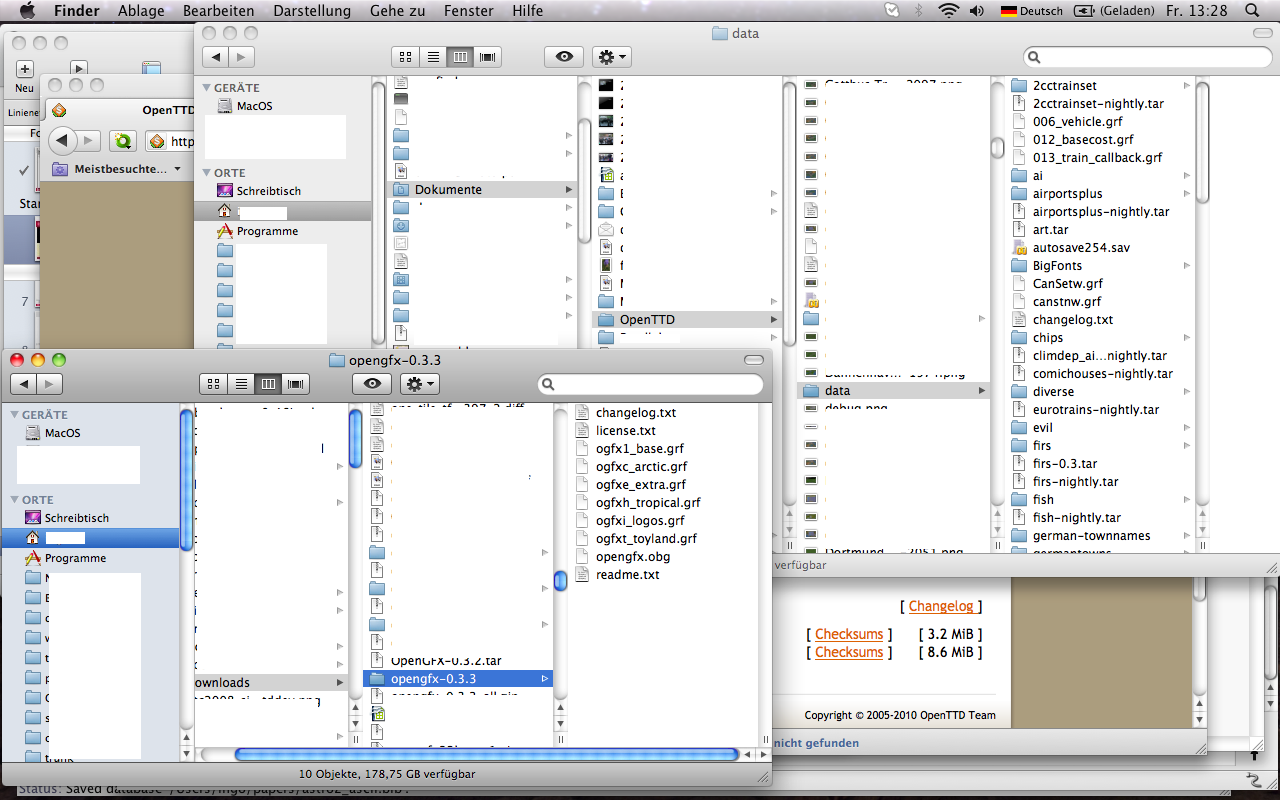This screenshot has width=1280, height=800.
Task: Click the Deutsch input language menu
Action: [x=1032, y=11]
